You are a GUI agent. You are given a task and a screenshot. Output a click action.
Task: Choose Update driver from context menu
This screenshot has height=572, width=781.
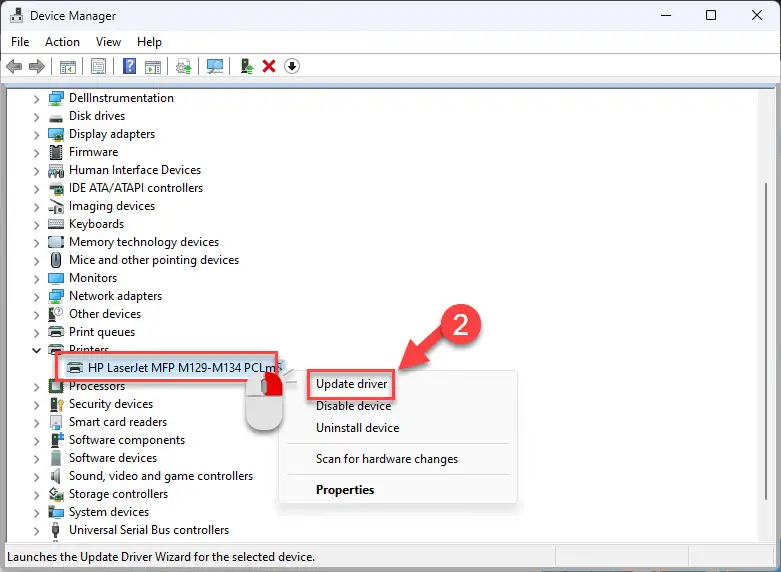tap(351, 384)
